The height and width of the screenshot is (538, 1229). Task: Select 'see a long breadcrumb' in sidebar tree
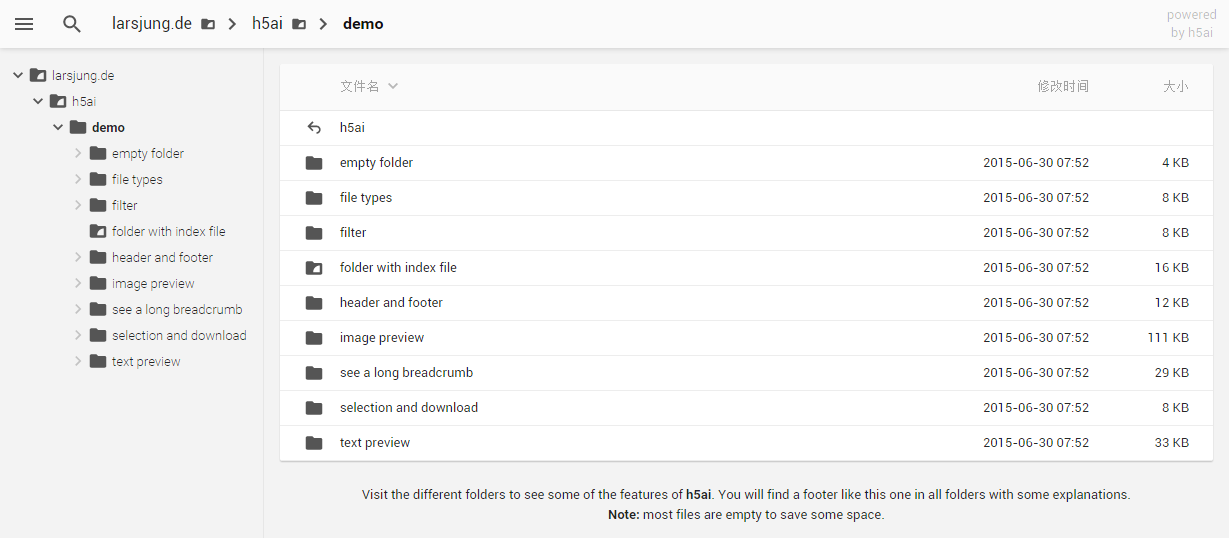point(177,309)
